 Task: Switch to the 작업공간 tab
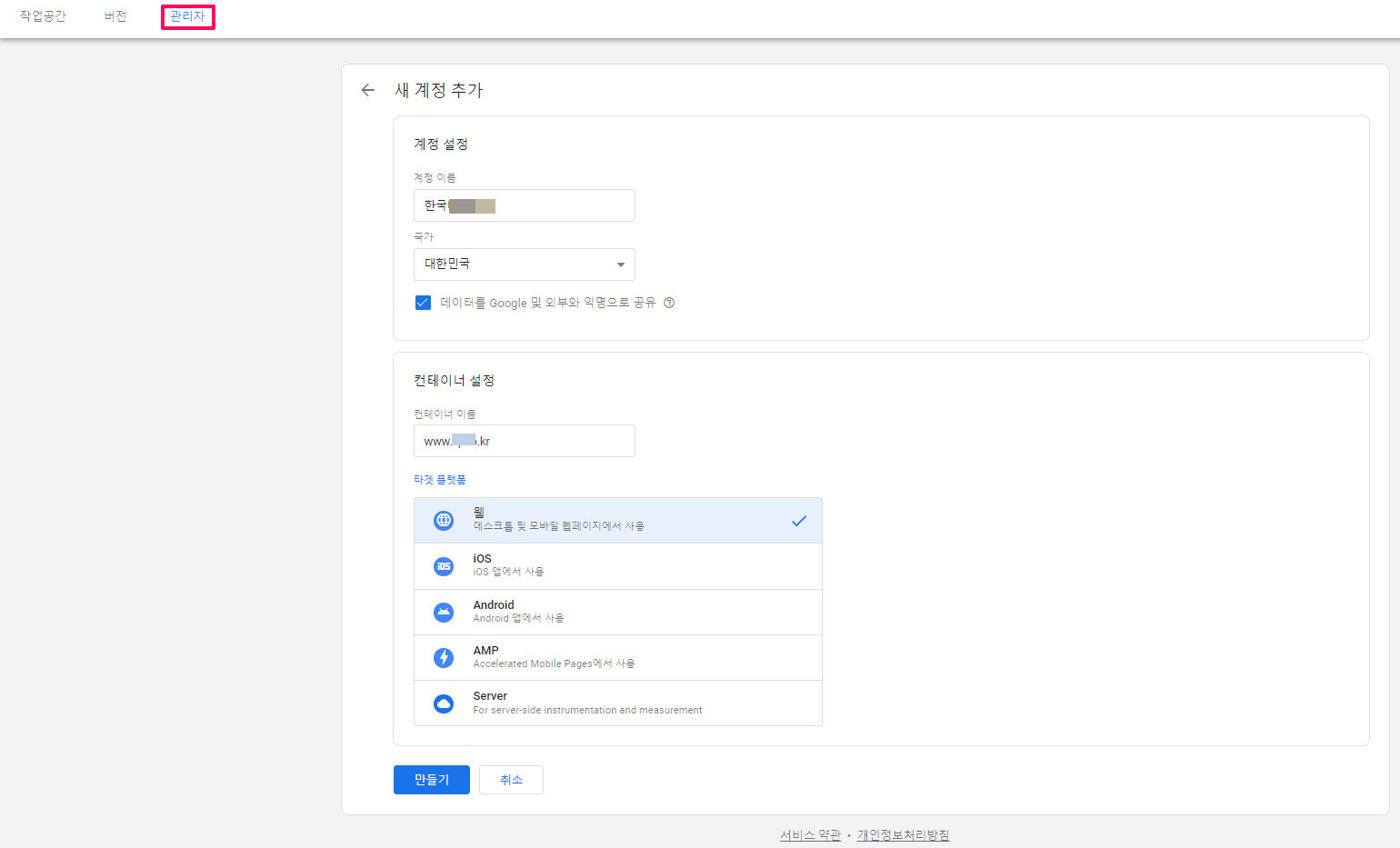pos(42,16)
